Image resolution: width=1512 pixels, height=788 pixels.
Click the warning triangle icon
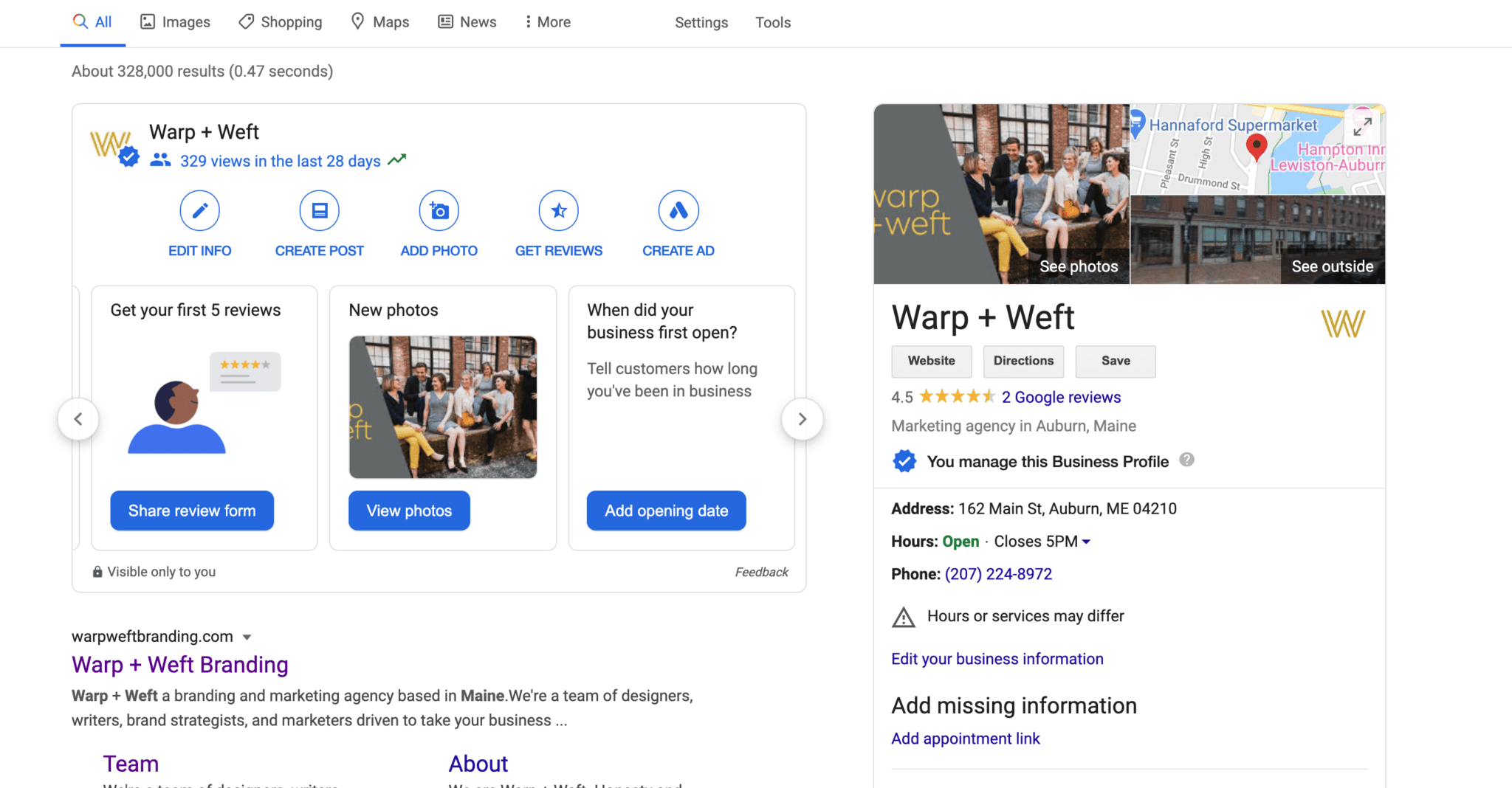click(904, 617)
